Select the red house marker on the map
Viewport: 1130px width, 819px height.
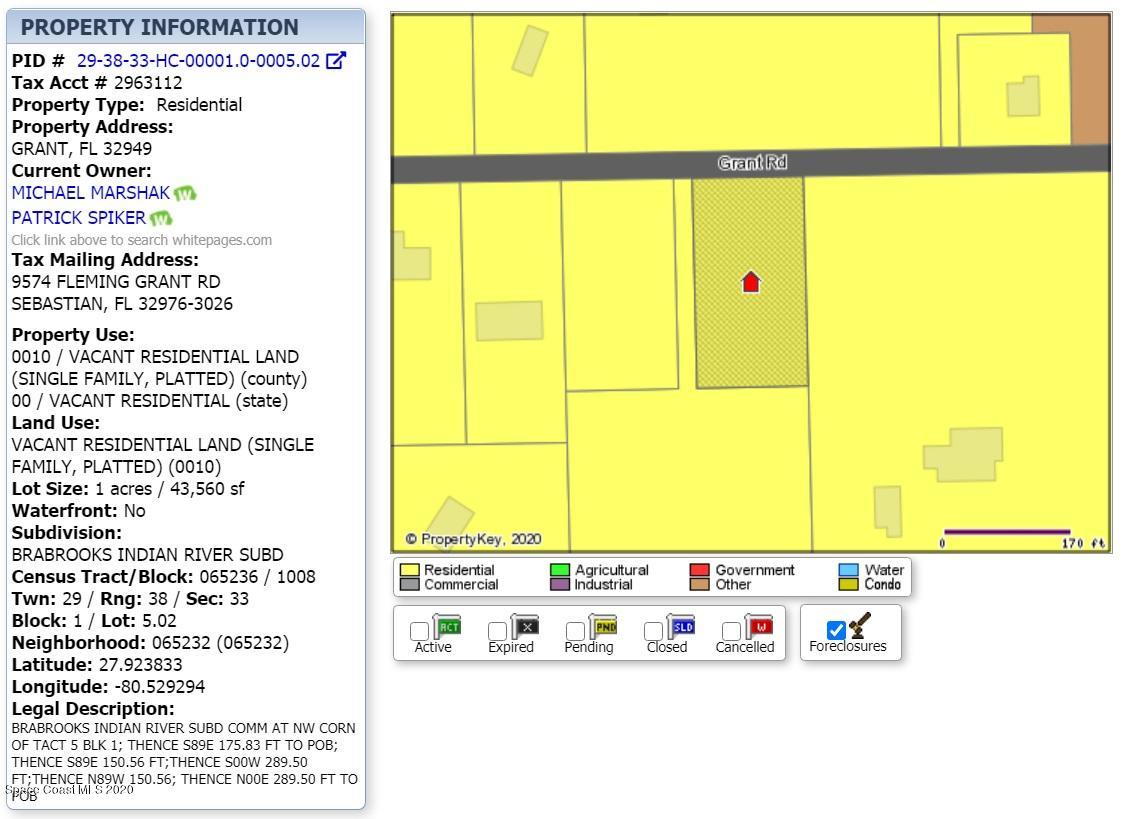click(x=751, y=282)
